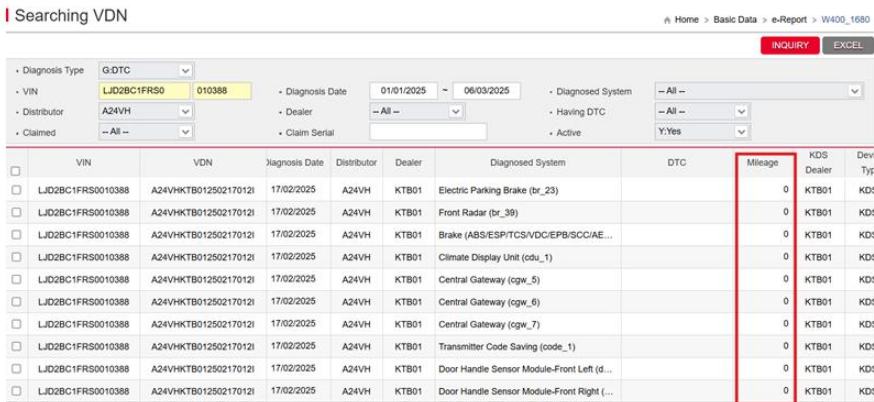The image size is (874, 402).
Task: Click Diagnosis Date start field 01/01/2025
Action: coord(404,91)
